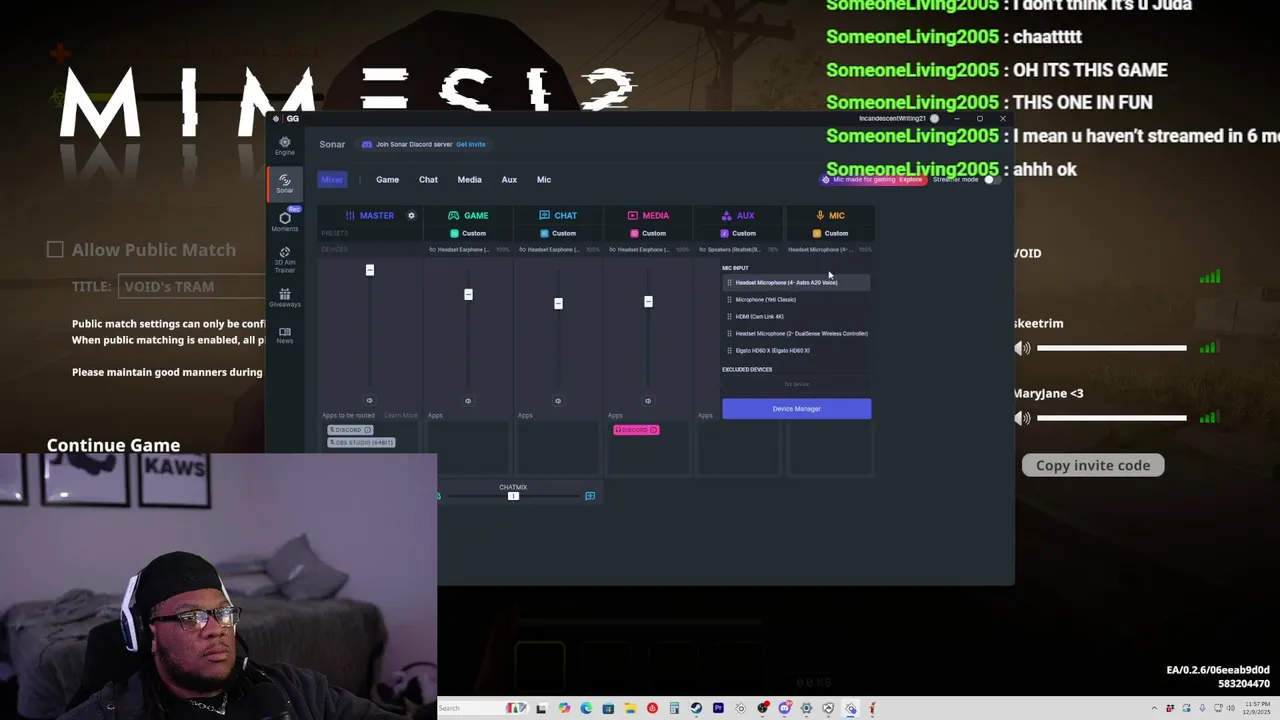Viewport: 1280px width, 720px height.
Task: Open the 3D Aim Trainer sidebar item
Action: 285,260
